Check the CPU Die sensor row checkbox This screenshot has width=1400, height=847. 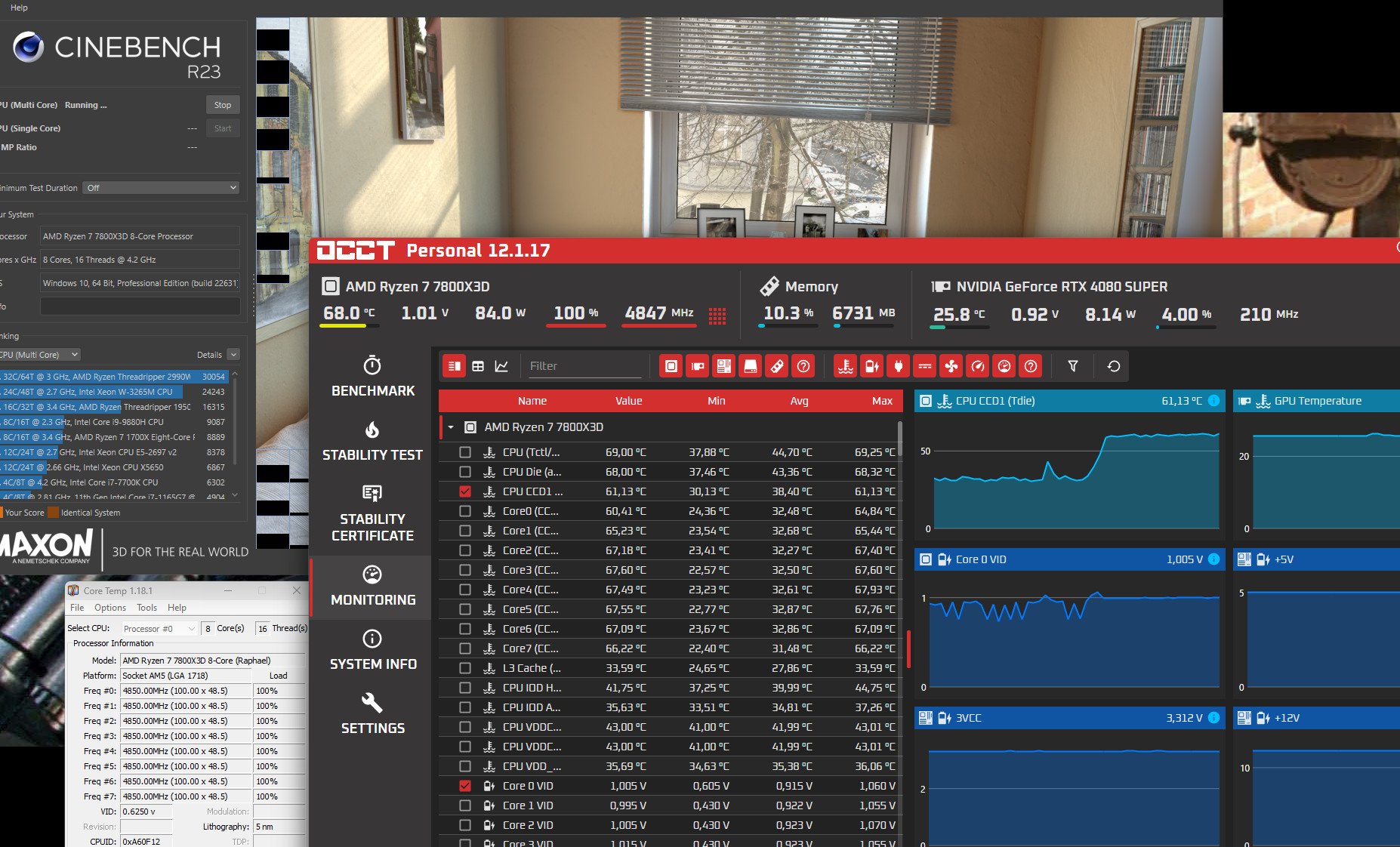click(x=465, y=472)
